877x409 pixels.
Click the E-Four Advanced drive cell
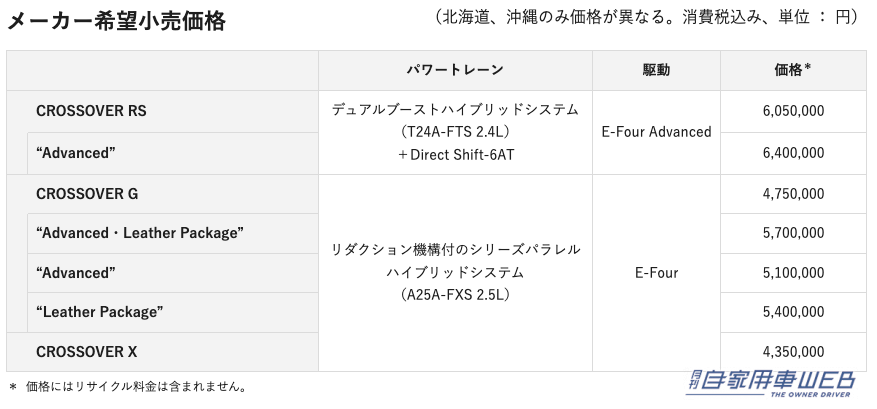656,132
